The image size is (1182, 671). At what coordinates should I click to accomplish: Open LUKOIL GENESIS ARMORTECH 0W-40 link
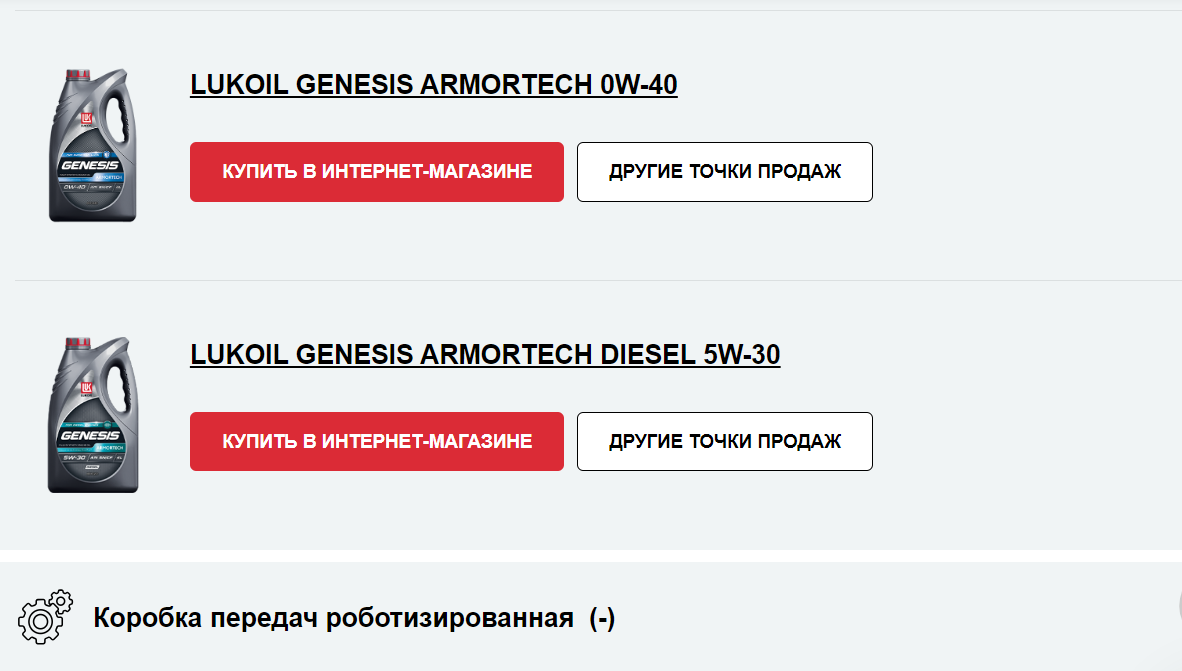(433, 84)
